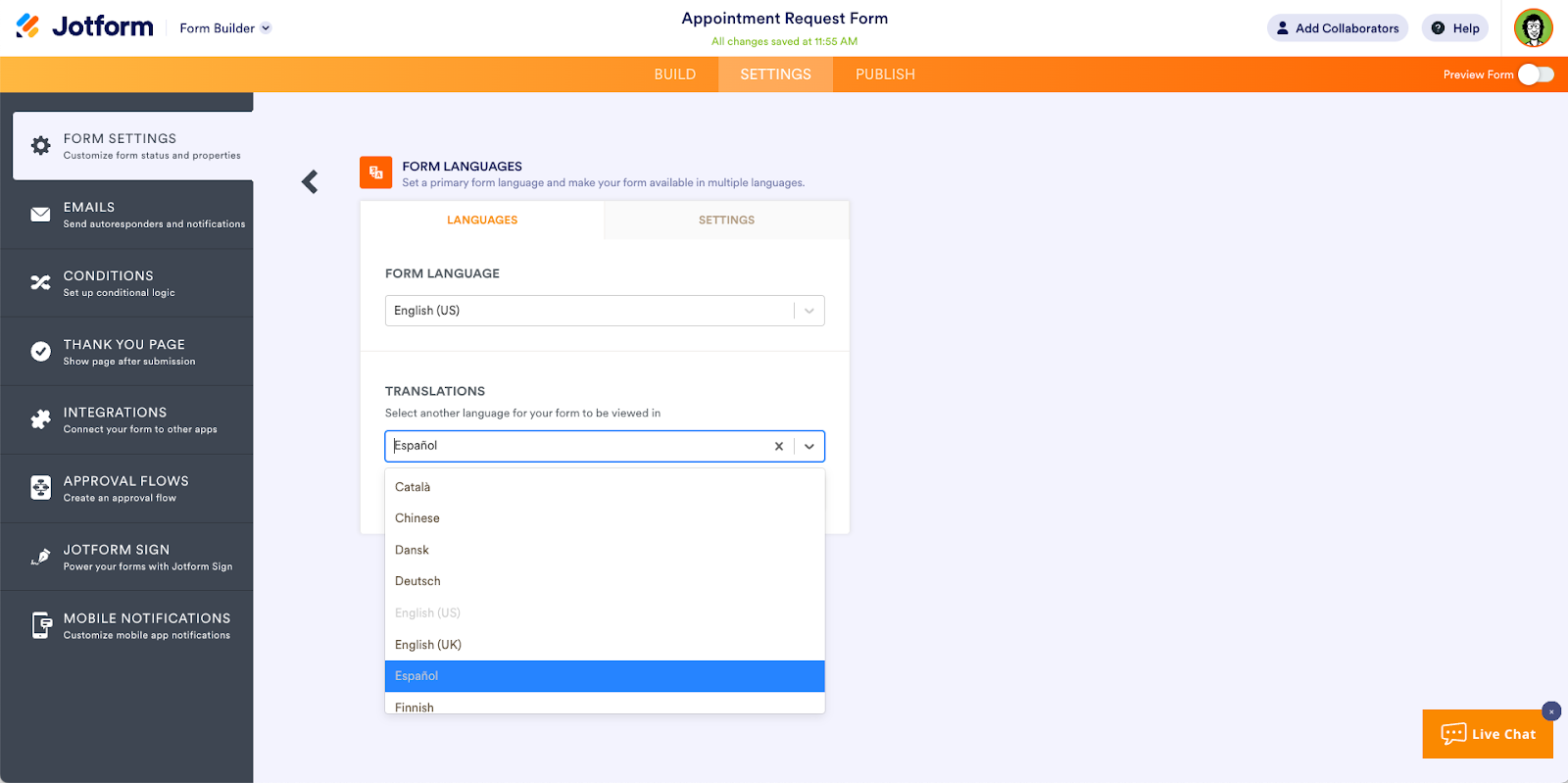1568x783 pixels.
Task: Dismiss the Live Chat widget
Action: (x=1551, y=711)
